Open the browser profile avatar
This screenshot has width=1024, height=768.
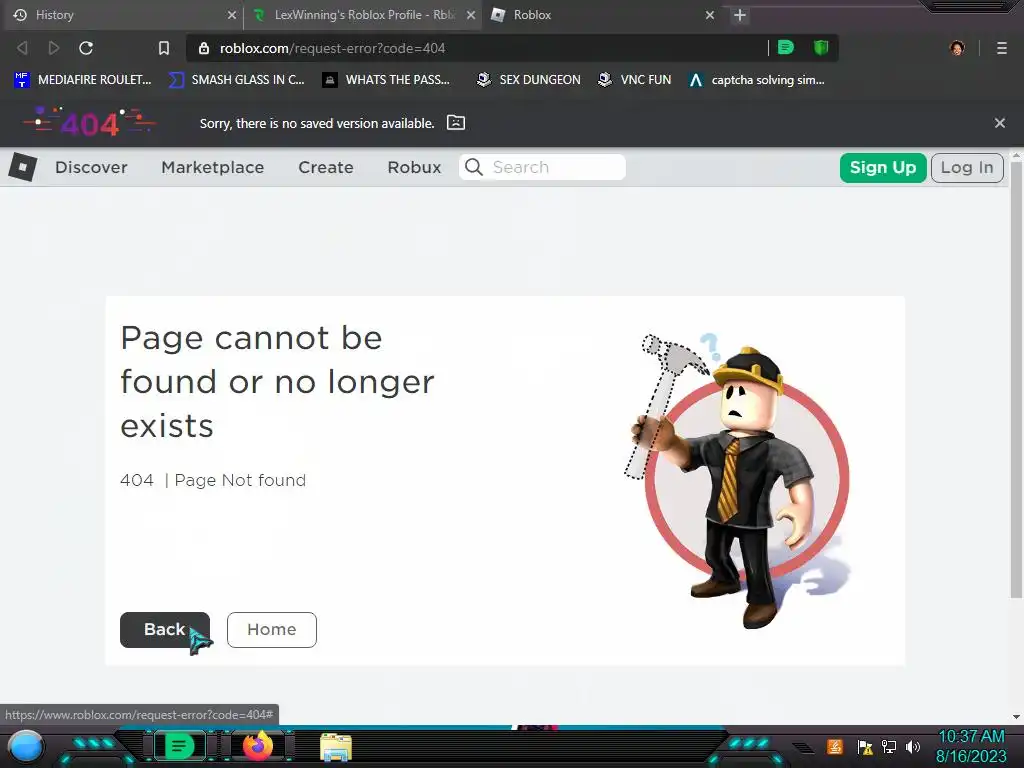(x=957, y=48)
